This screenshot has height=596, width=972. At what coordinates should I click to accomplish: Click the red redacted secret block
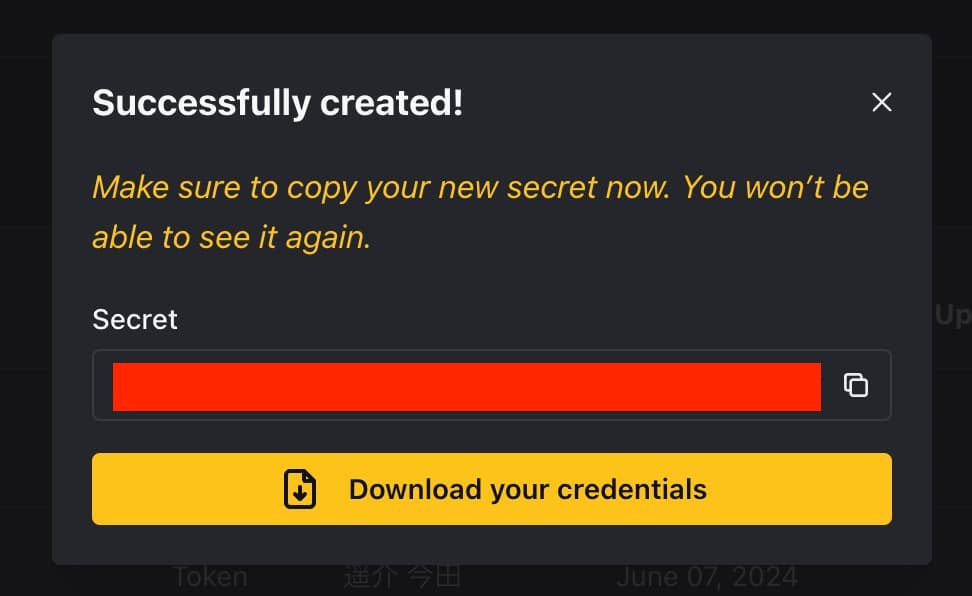467,387
